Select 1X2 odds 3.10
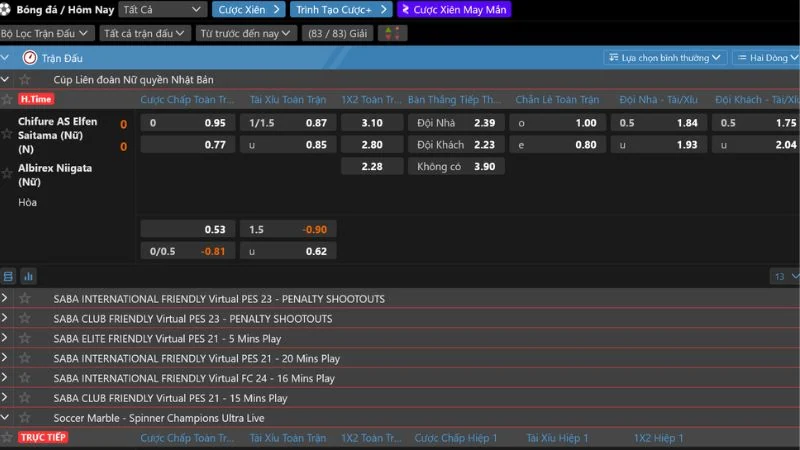800x450 pixels. 372,123
